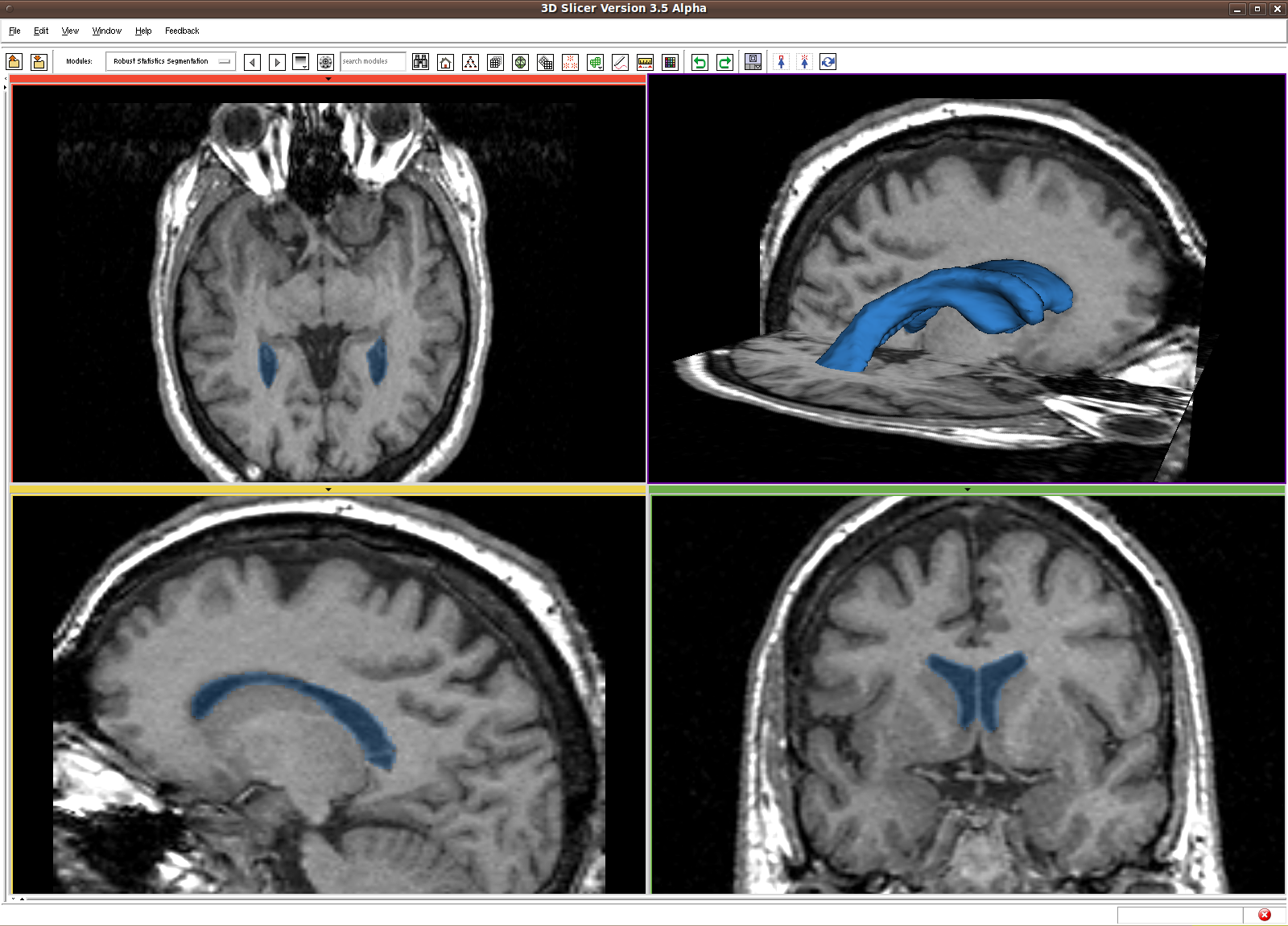
Task: Open the Feedback menu
Action: pyautogui.click(x=182, y=31)
